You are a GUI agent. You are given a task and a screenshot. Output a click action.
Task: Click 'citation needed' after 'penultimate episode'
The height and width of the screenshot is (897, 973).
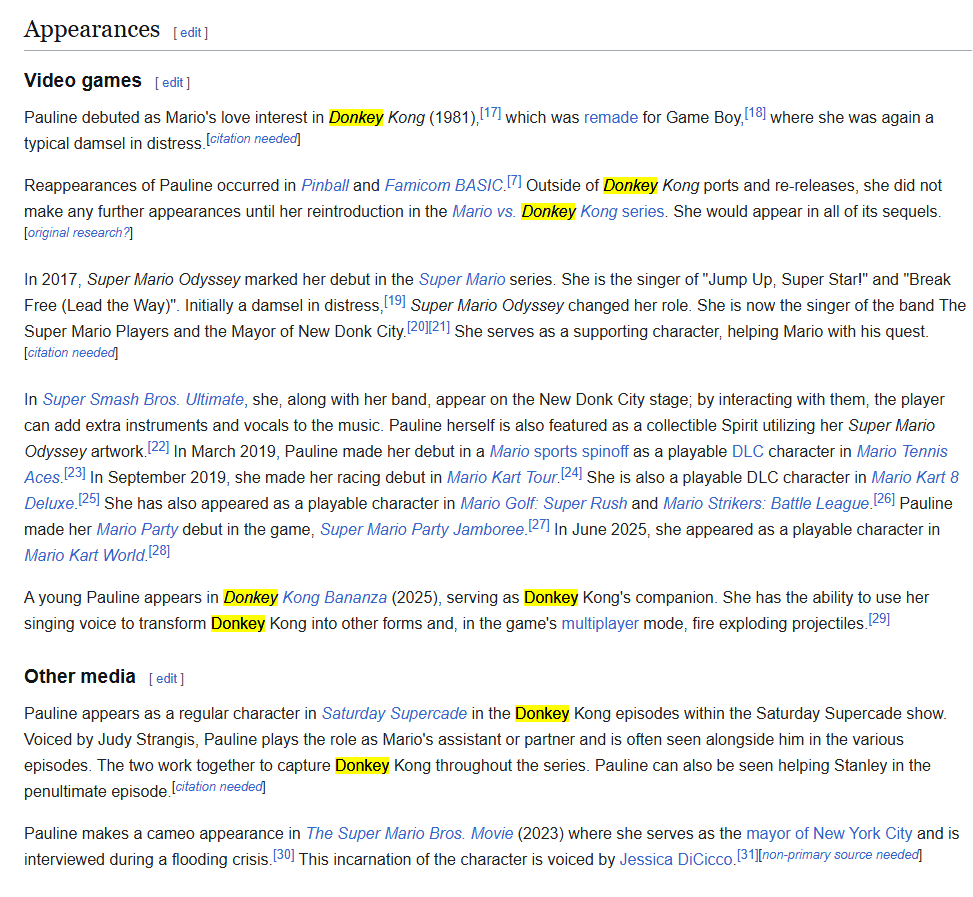[218, 787]
